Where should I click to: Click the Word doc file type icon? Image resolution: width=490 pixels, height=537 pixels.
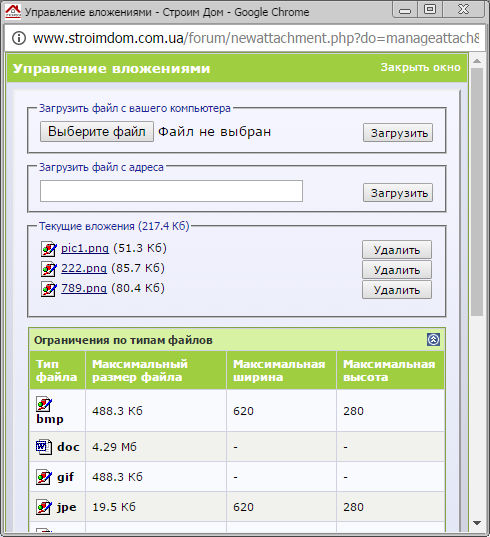[44, 447]
